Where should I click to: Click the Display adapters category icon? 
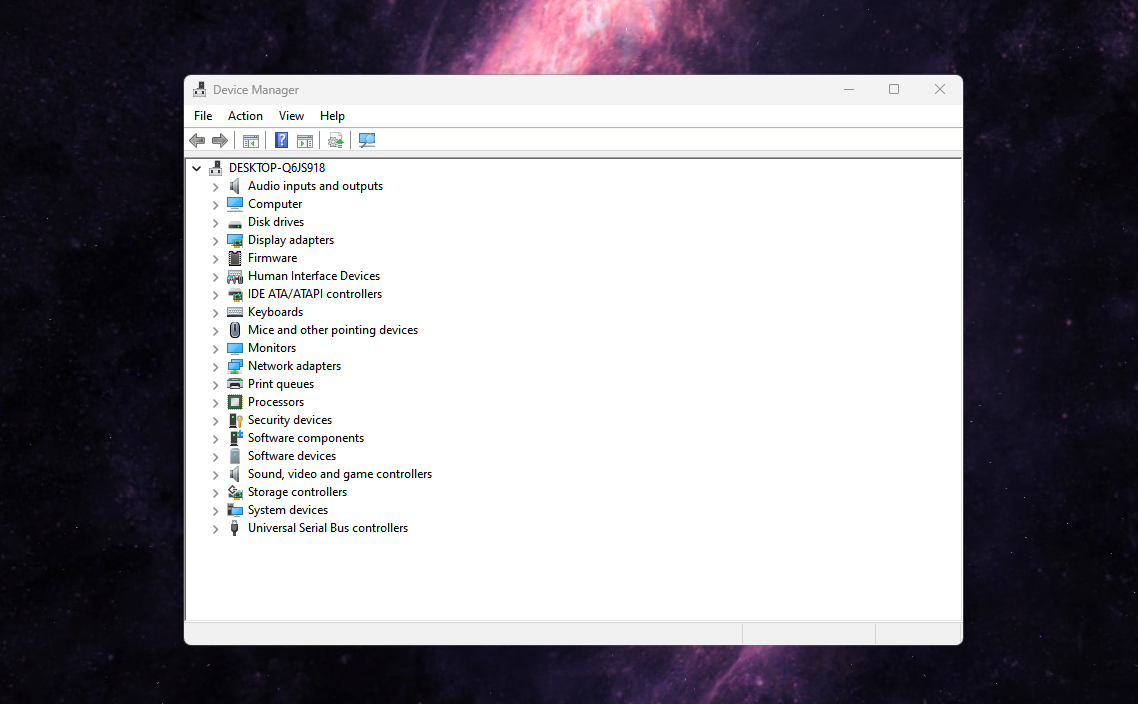pyautogui.click(x=233, y=240)
